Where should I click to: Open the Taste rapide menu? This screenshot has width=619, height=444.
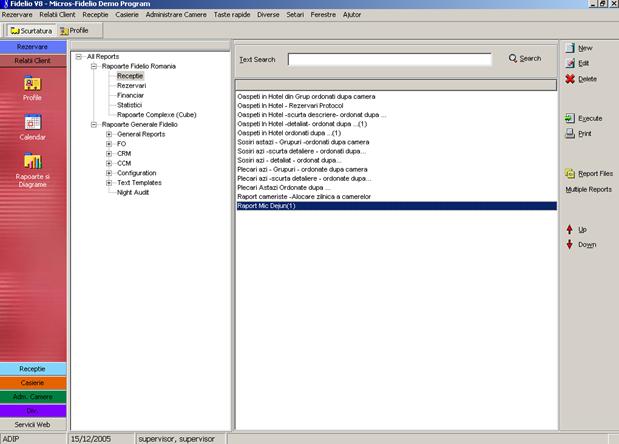pyautogui.click(x=232, y=15)
